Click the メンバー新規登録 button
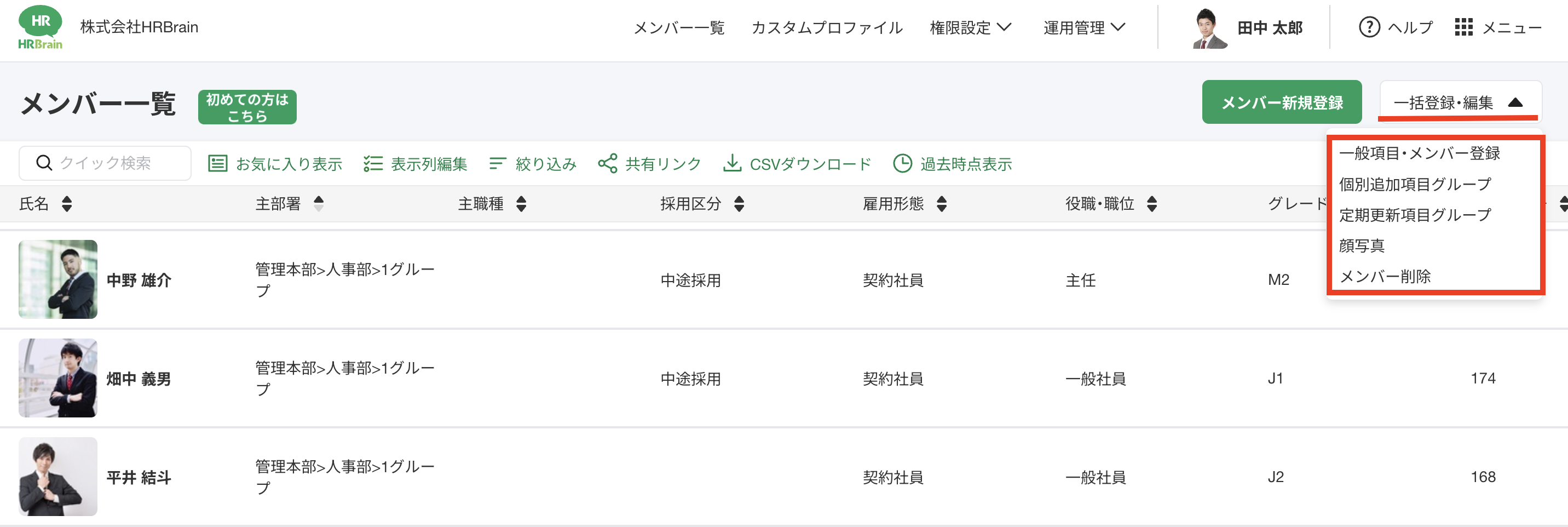This screenshot has height=527, width=1568. coord(1281,102)
